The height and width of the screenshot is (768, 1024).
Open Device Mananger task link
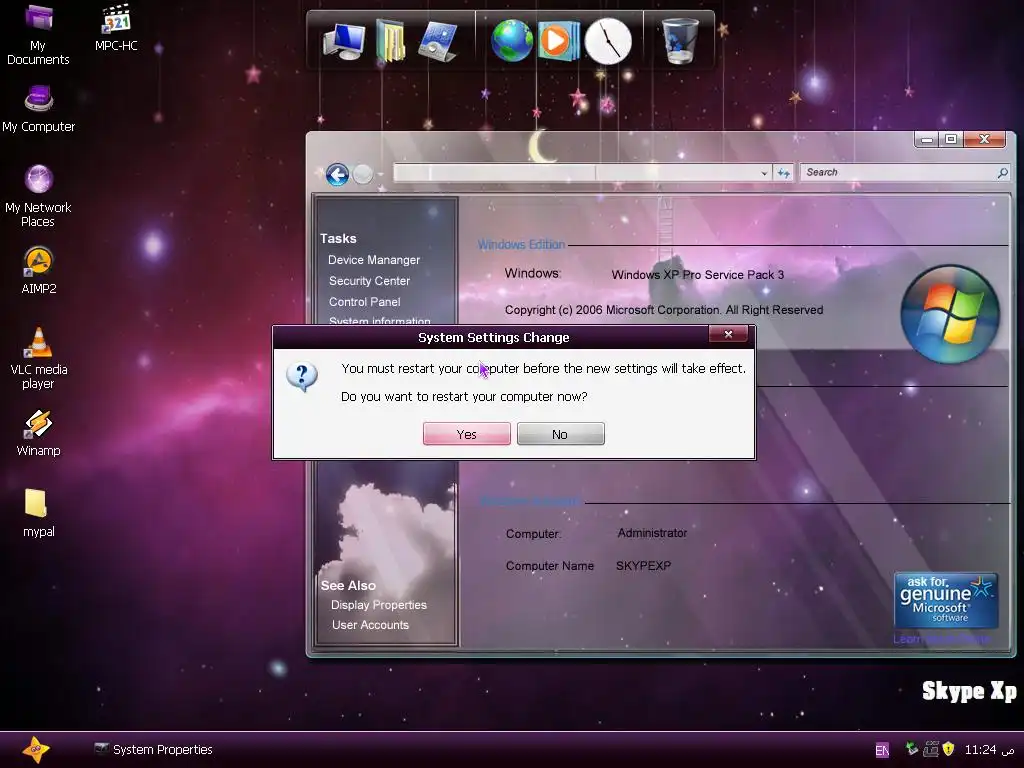click(374, 260)
